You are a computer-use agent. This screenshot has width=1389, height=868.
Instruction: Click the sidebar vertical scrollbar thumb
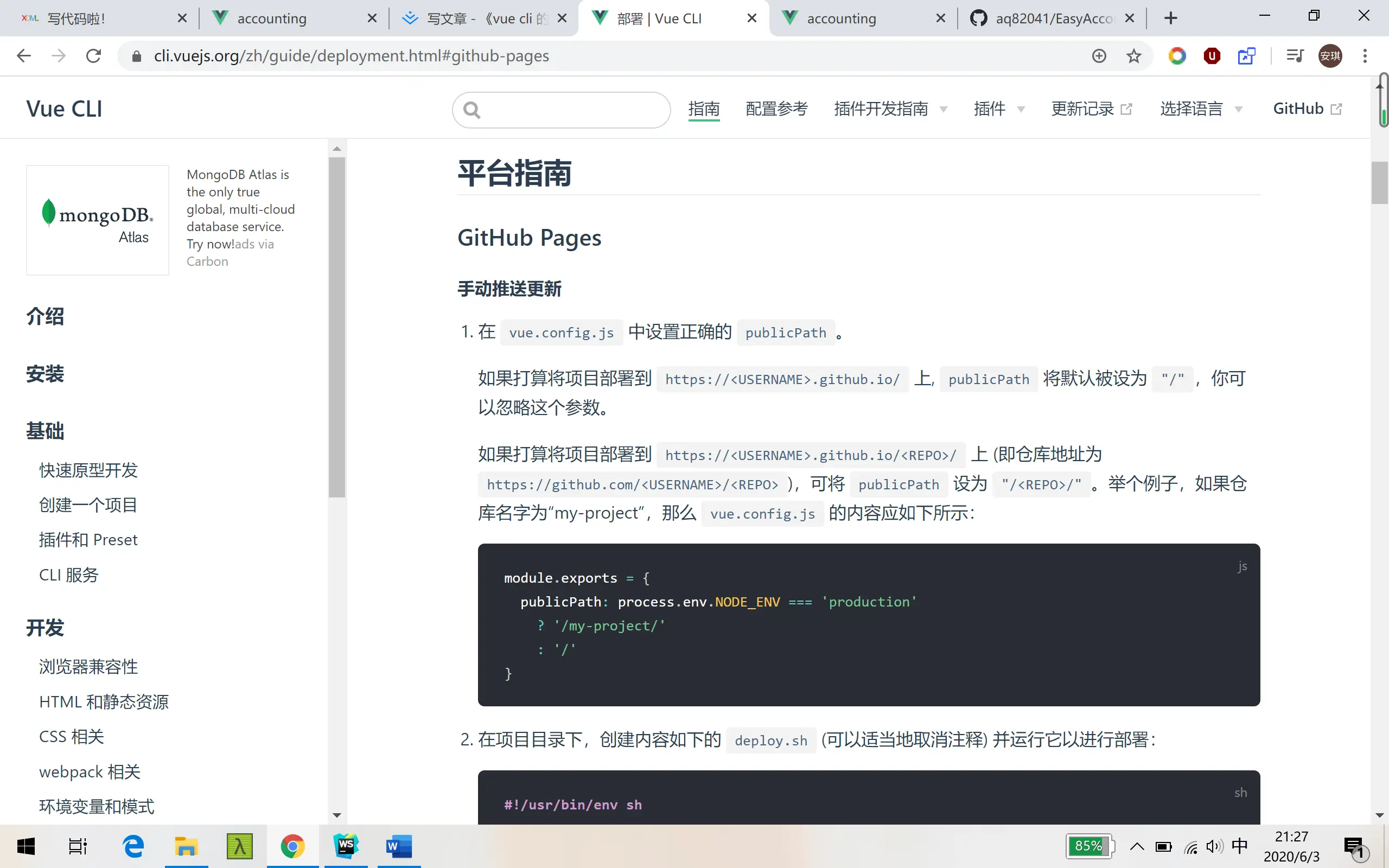click(337, 327)
